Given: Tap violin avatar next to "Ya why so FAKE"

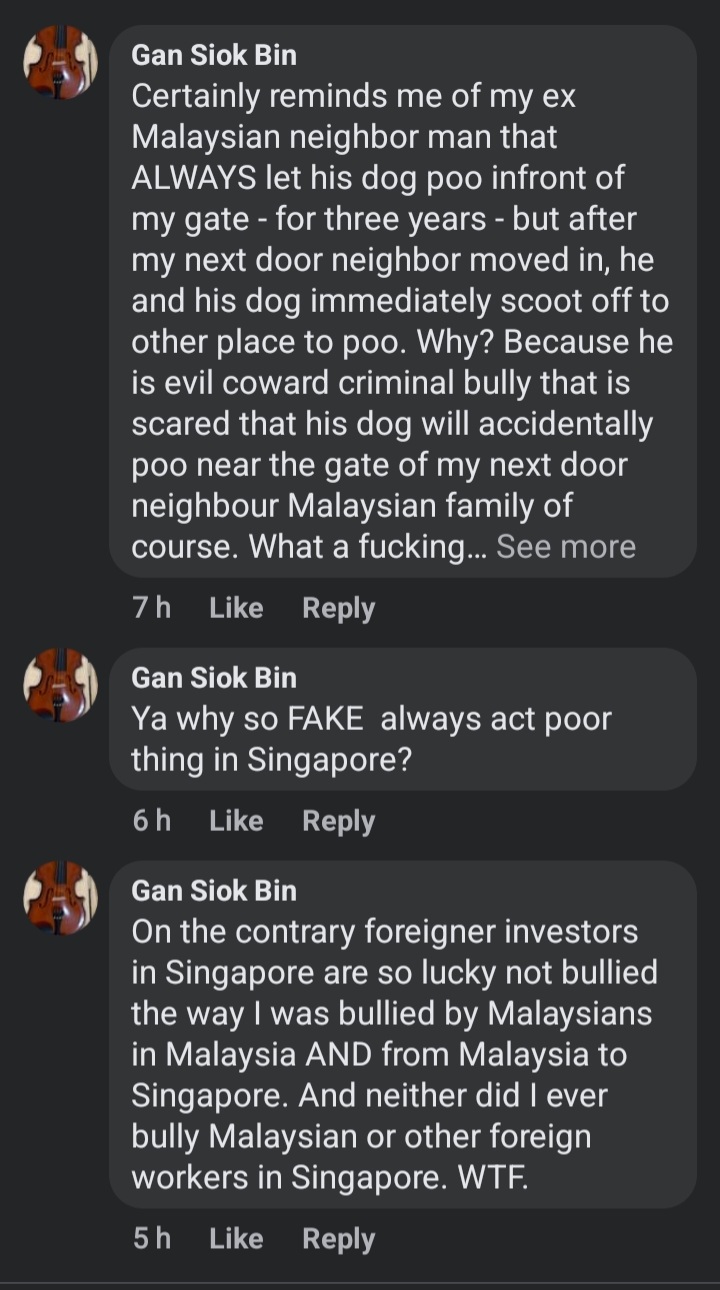Looking at the screenshot, I should tap(60, 684).
